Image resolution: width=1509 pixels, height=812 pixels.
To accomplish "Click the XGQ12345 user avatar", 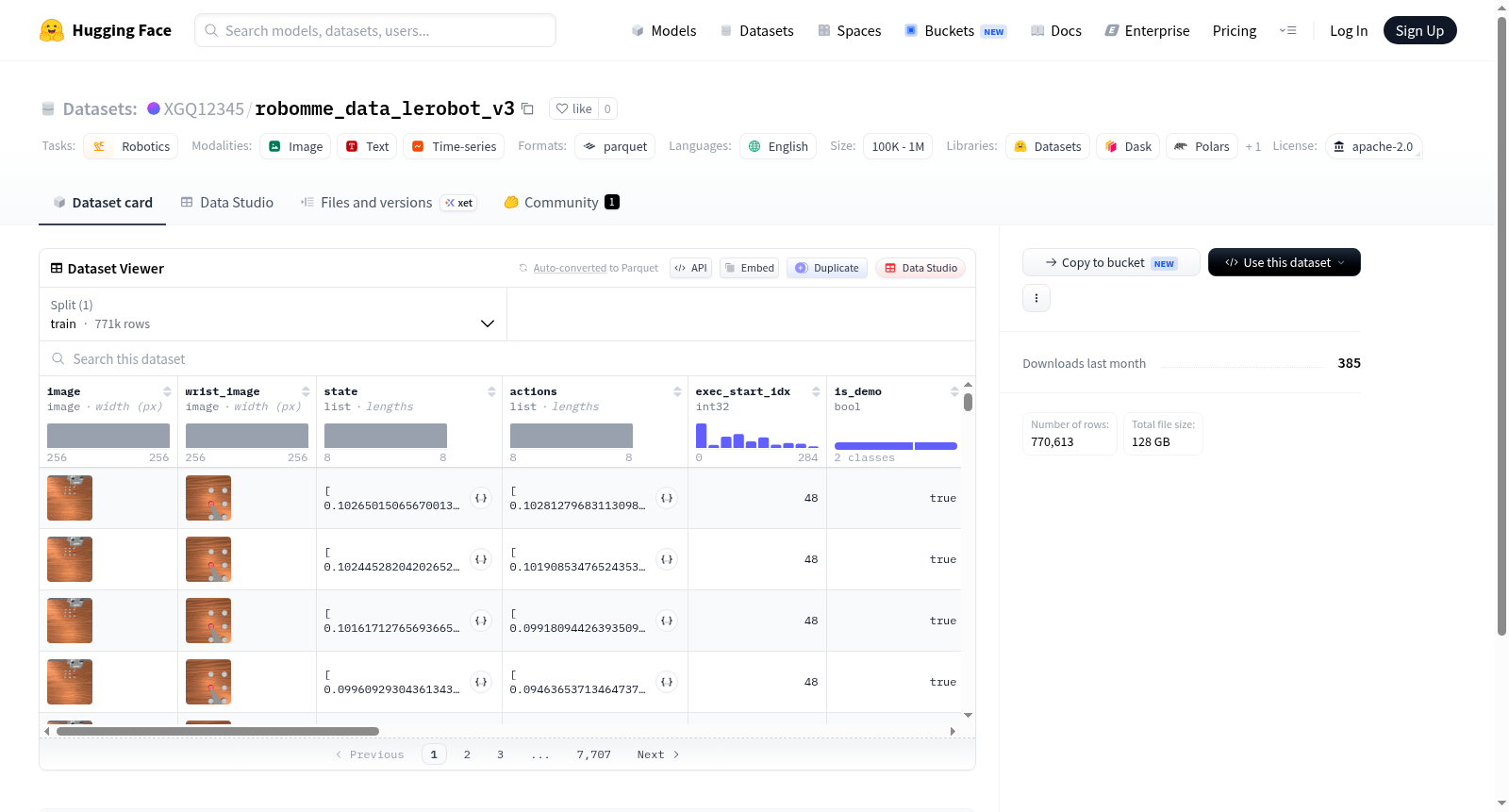I will pos(154,108).
